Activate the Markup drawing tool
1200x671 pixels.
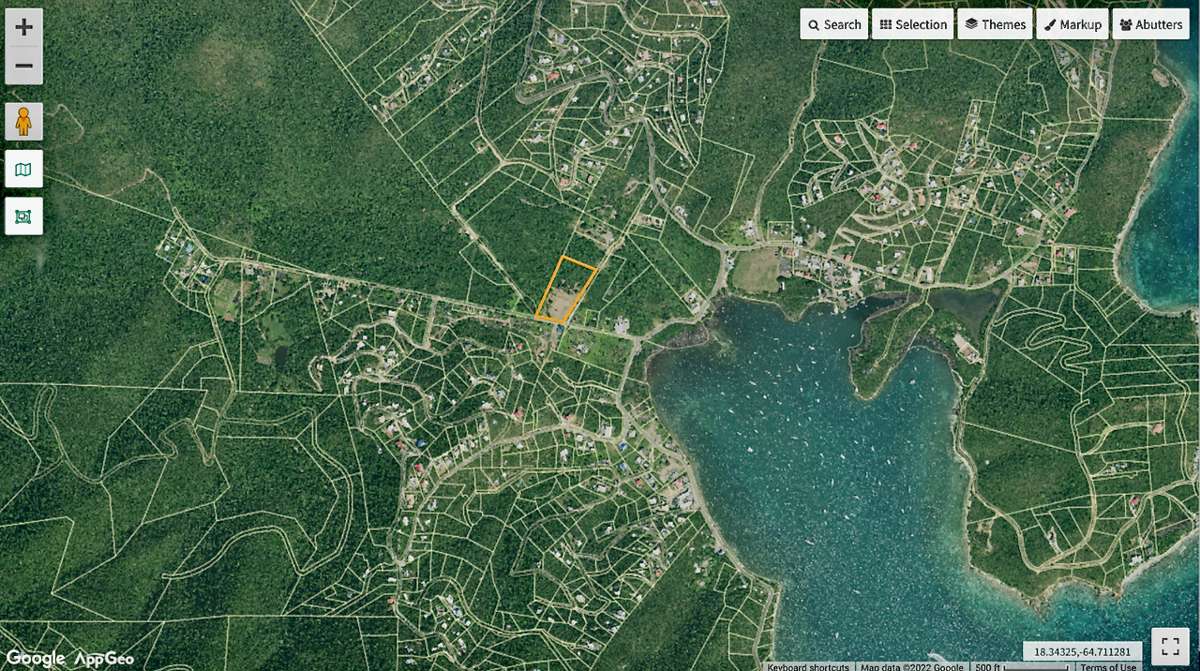(1072, 24)
